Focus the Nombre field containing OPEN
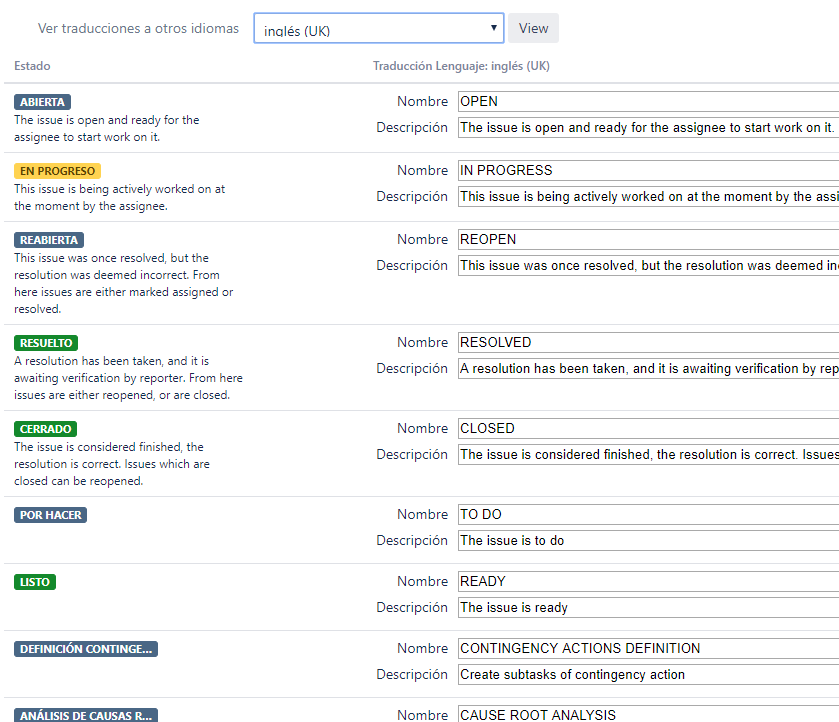This screenshot has height=722, width=839. coord(649,102)
